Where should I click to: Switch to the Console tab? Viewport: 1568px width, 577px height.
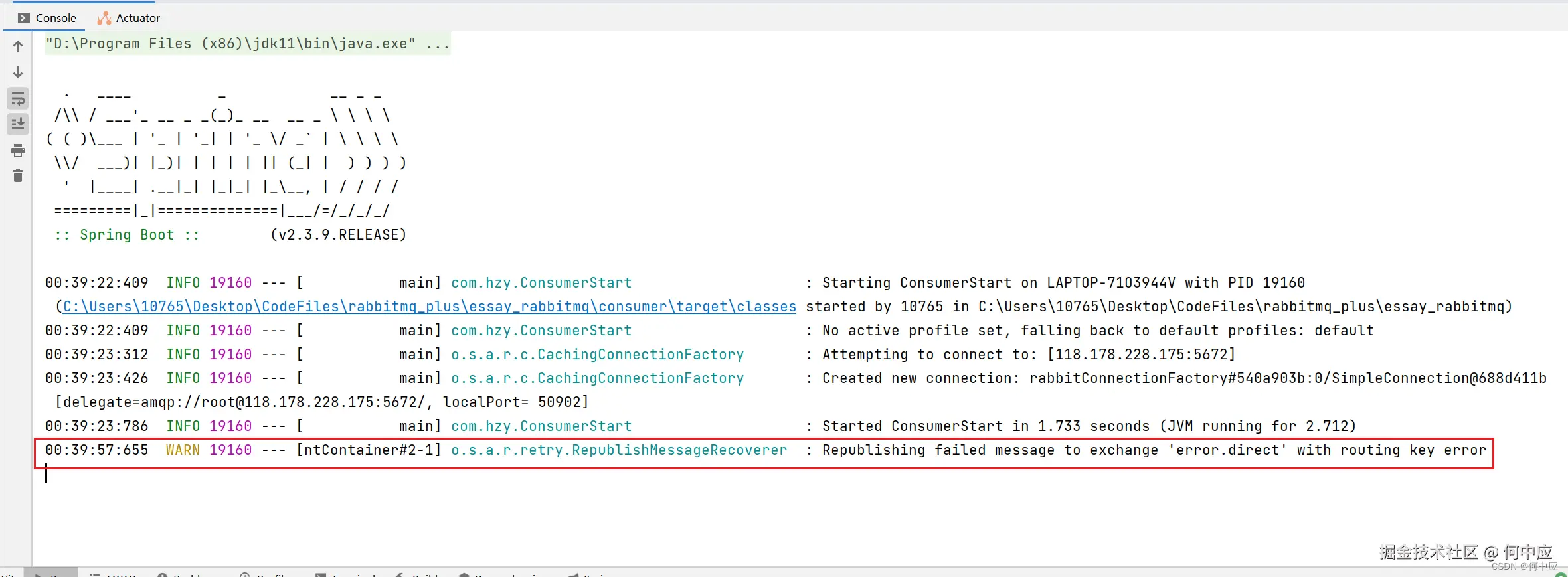pos(47,18)
